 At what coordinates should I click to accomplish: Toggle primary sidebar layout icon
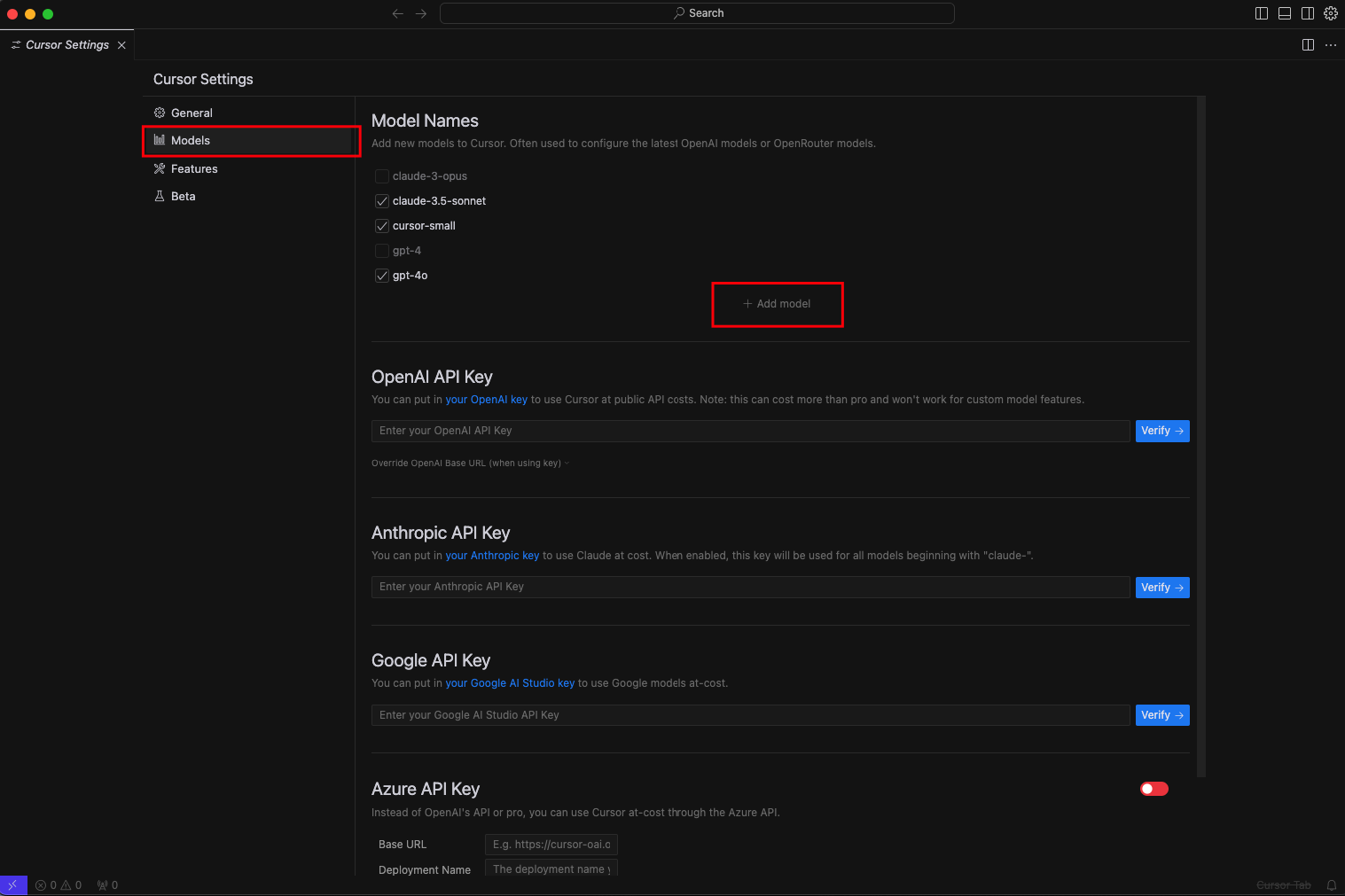tap(1262, 13)
